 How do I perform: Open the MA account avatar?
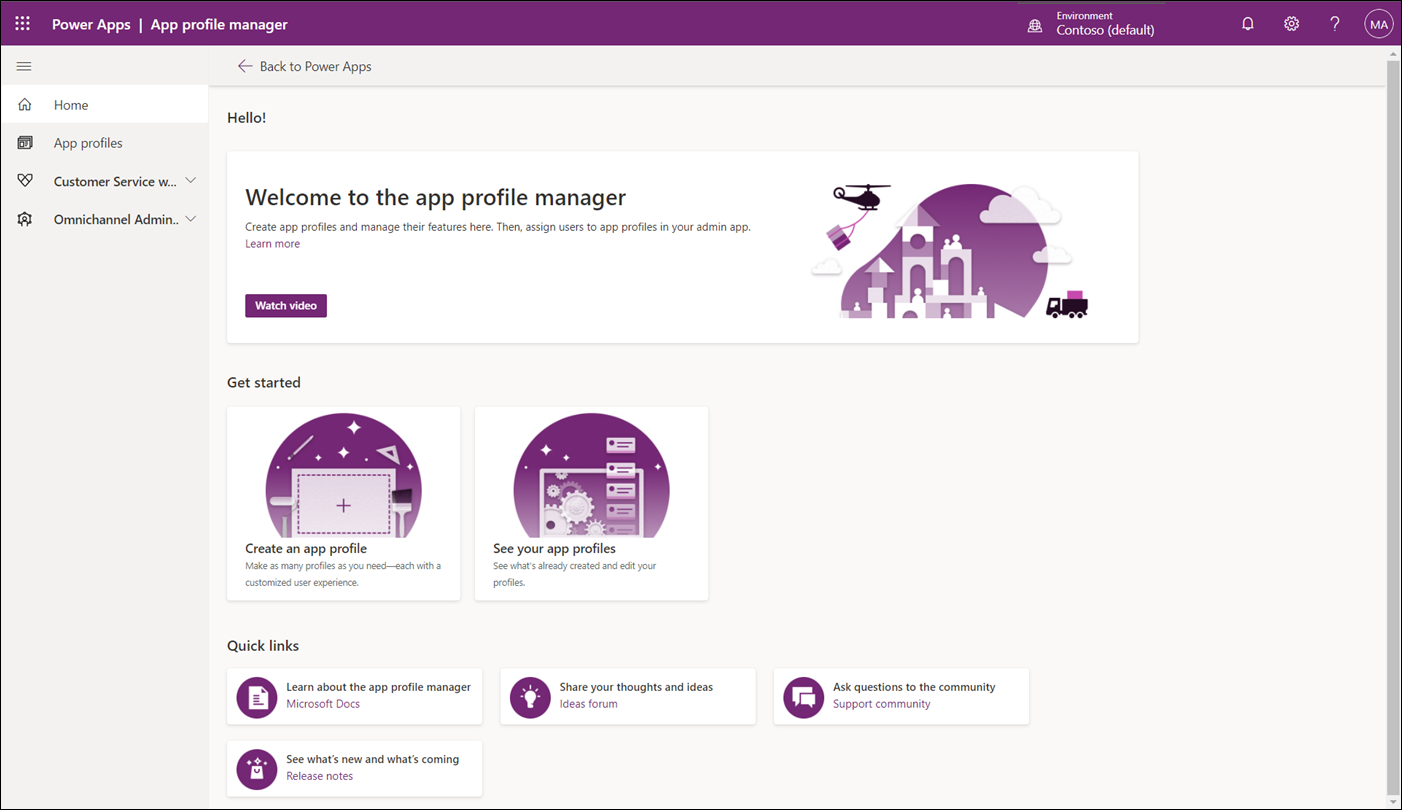click(1379, 24)
